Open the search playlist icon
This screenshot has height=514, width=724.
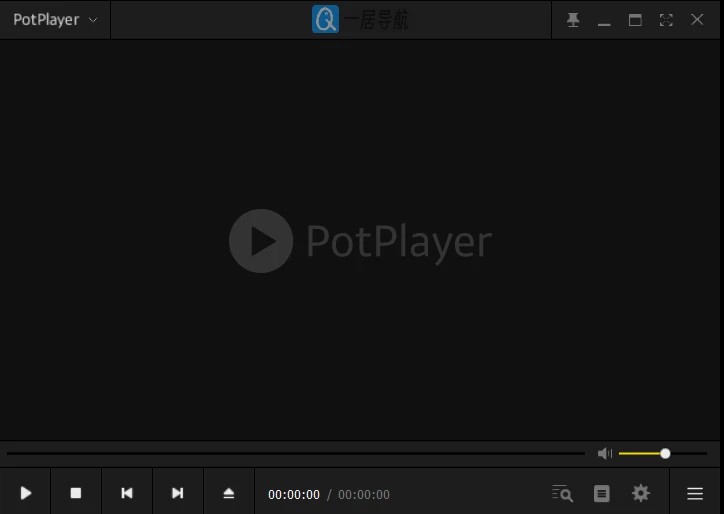tap(562, 493)
